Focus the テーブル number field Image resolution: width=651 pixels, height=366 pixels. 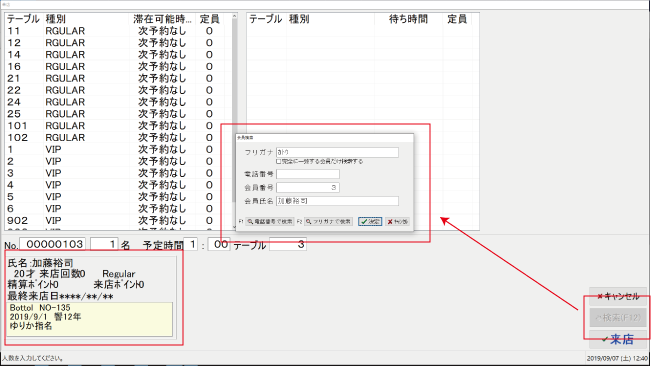point(288,244)
